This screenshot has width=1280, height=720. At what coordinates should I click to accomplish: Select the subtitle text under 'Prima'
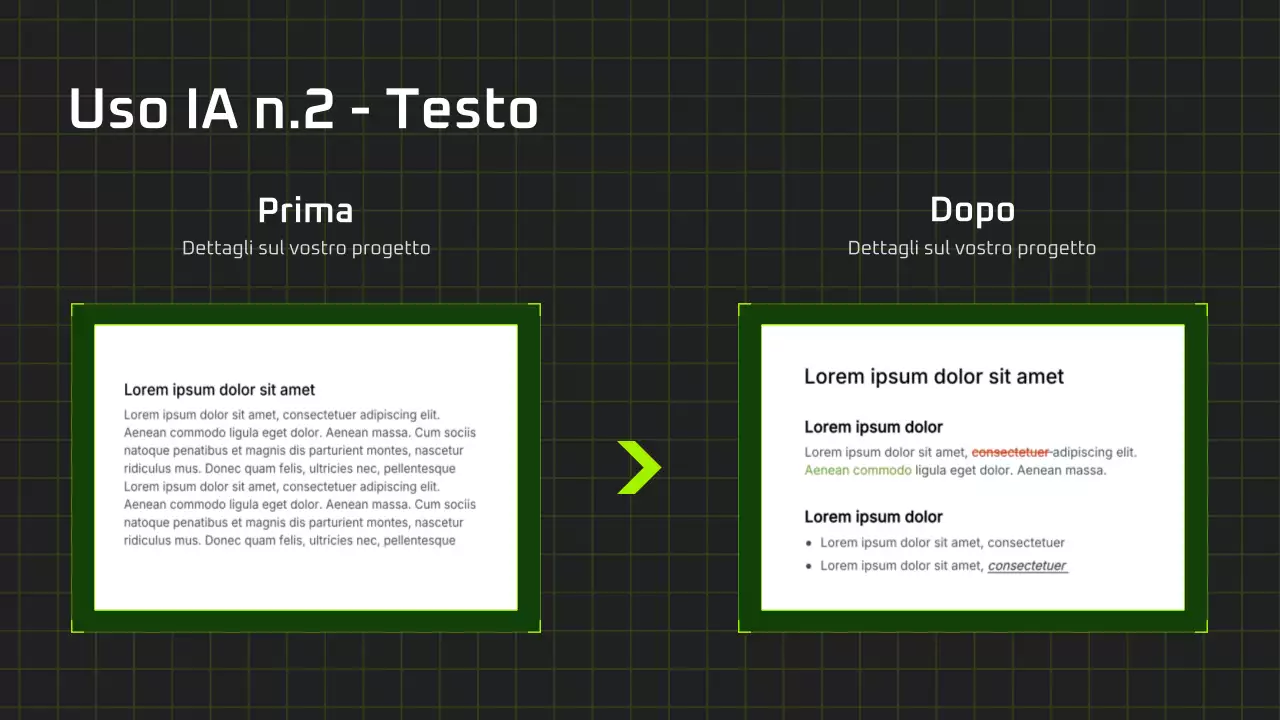coord(306,248)
